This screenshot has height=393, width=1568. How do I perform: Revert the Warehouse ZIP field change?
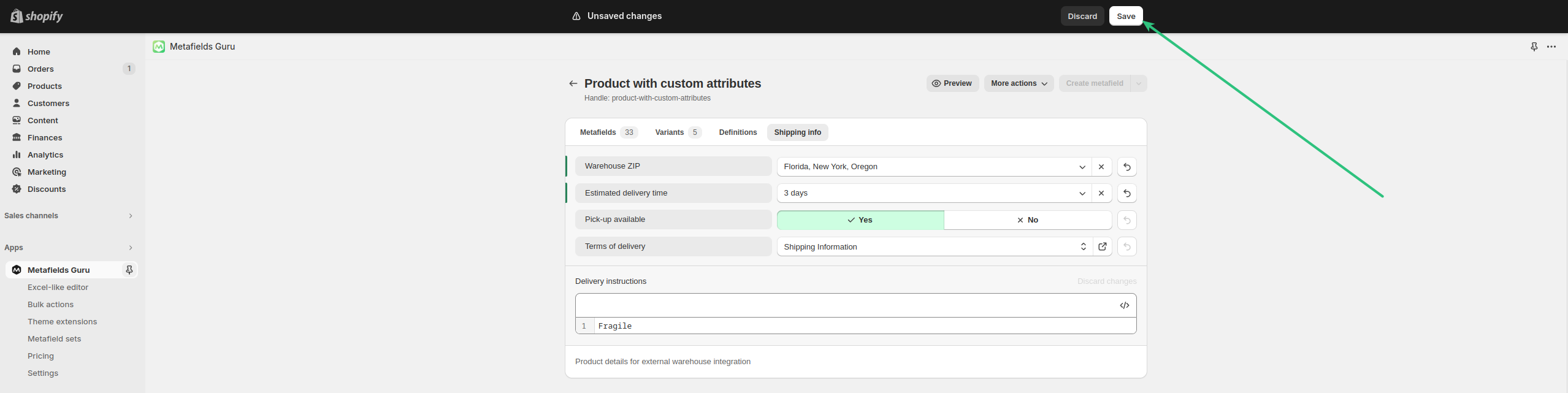click(1127, 167)
